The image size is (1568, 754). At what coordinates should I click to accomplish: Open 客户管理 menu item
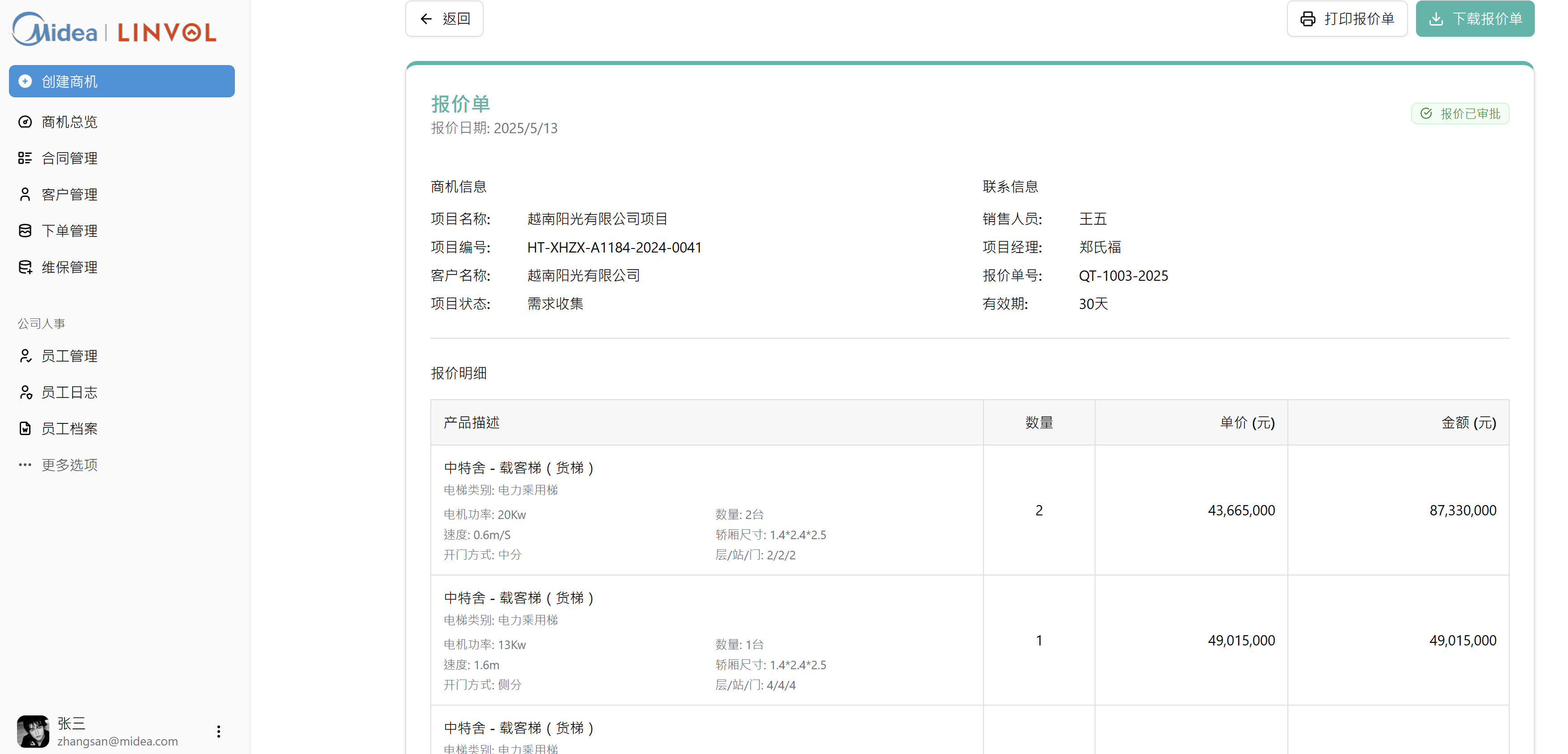tap(69, 194)
